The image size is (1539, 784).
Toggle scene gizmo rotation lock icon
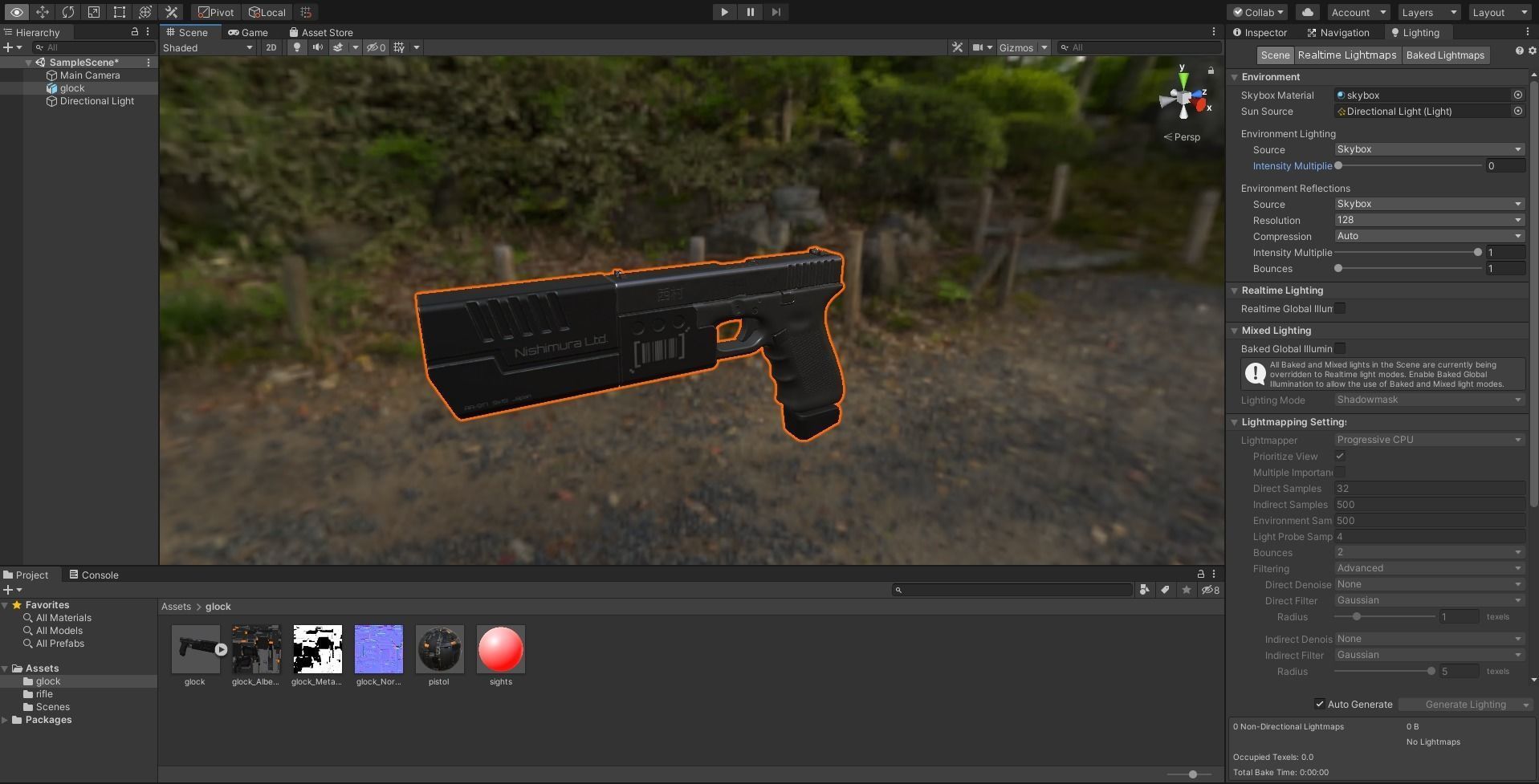[1211, 71]
